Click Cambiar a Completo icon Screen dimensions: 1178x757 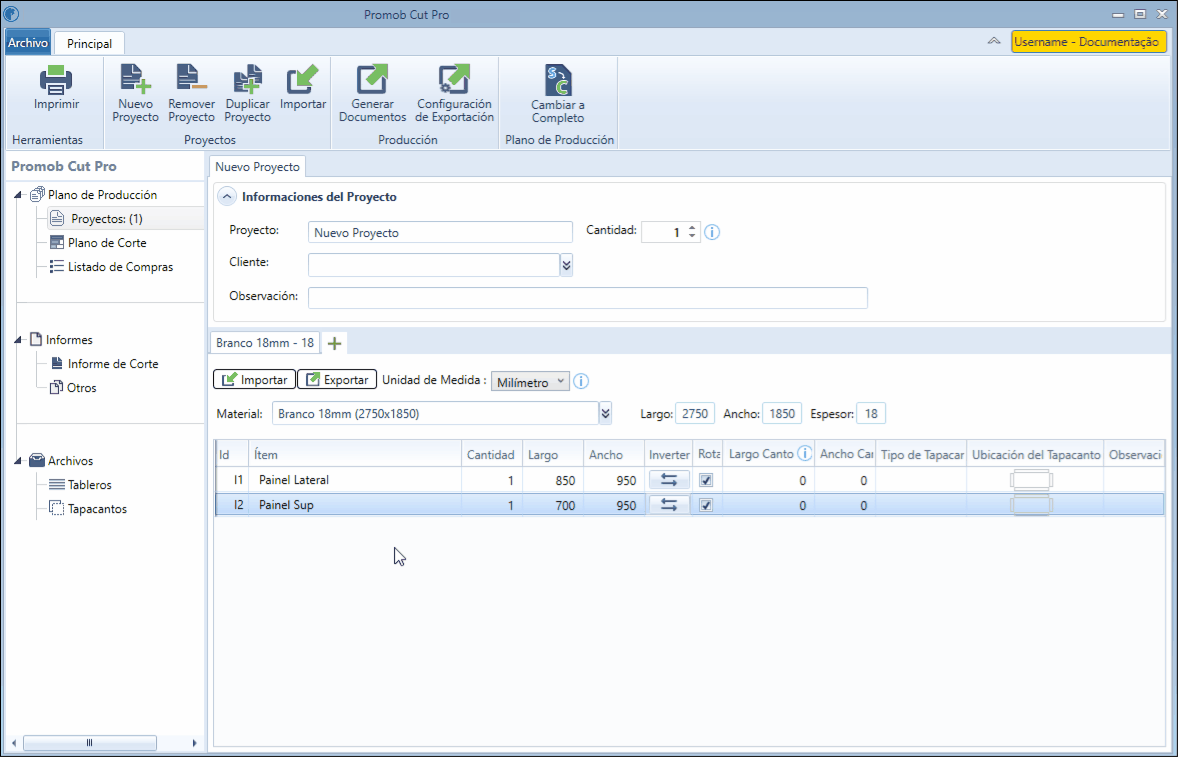coord(558,80)
